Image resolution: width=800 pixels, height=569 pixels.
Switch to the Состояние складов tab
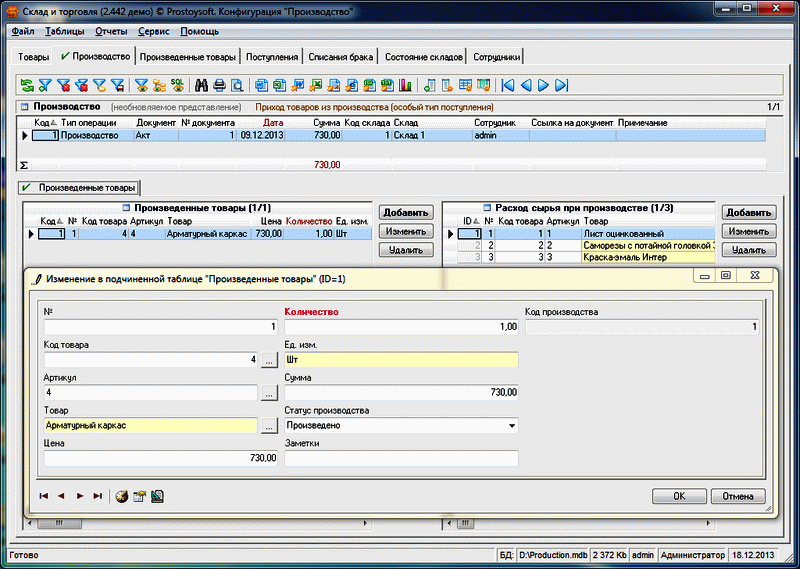(422, 57)
